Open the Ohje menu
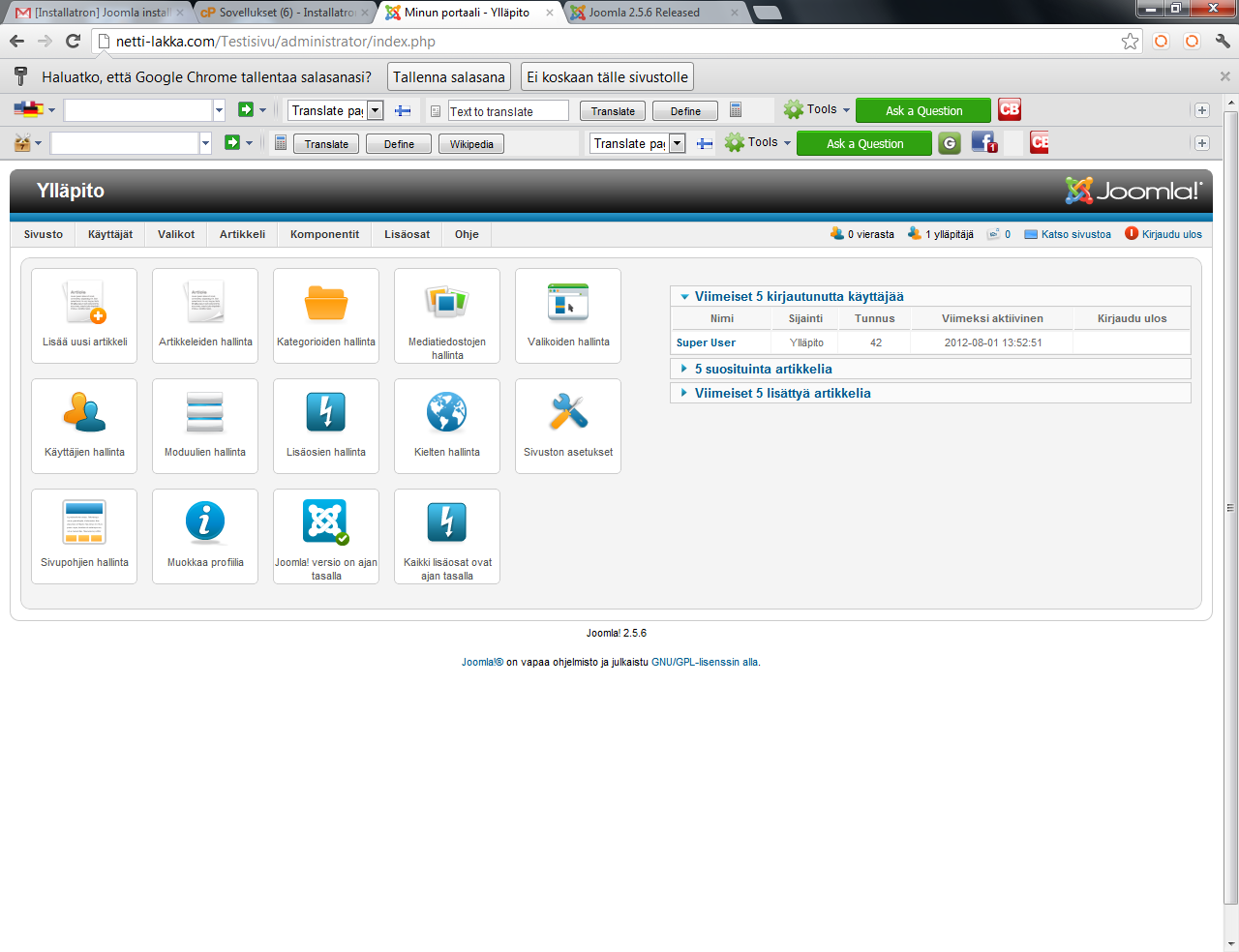1239x952 pixels. coord(467,234)
